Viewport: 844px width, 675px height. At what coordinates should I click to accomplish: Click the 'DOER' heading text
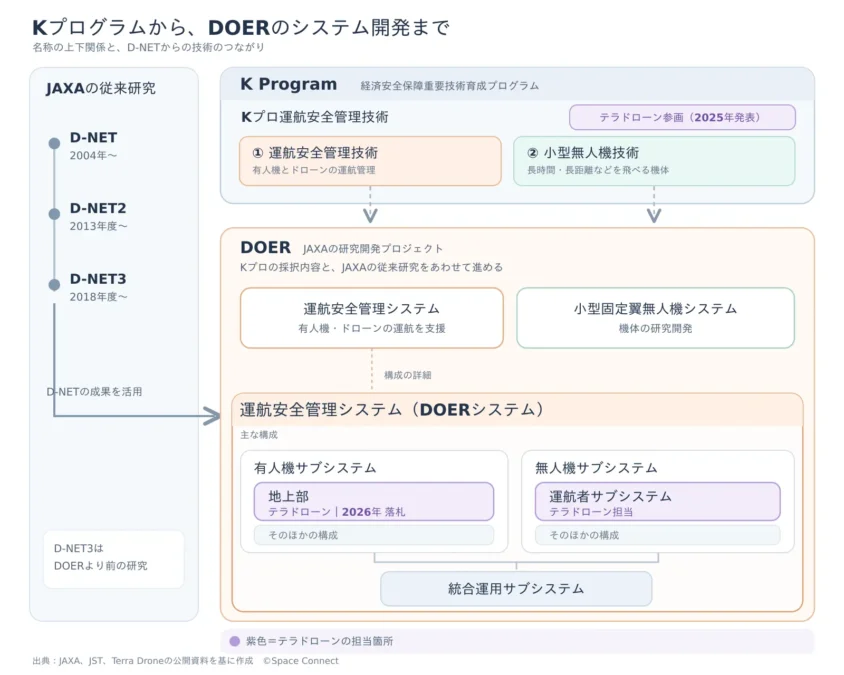[265, 248]
